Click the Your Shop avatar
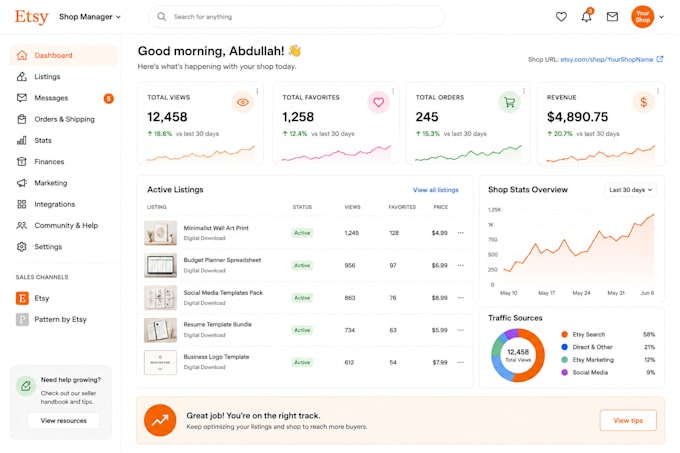The width and height of the screenshot is (680, 453). point(643,17)
